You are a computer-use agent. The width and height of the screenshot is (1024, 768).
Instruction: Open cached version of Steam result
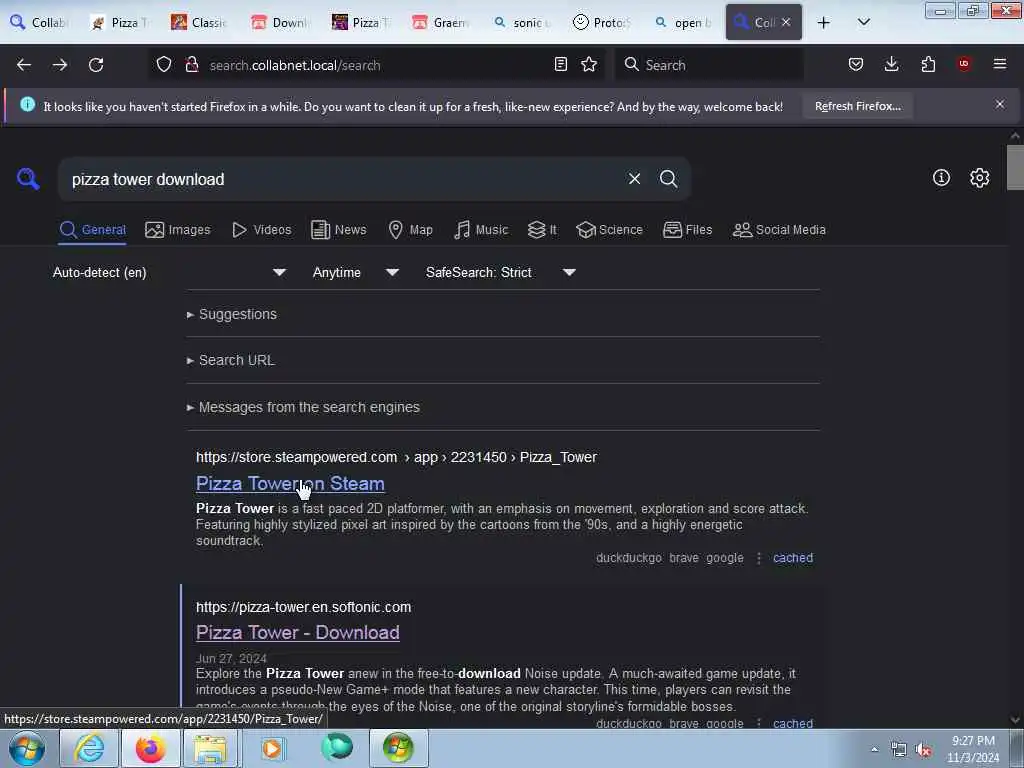793,558
